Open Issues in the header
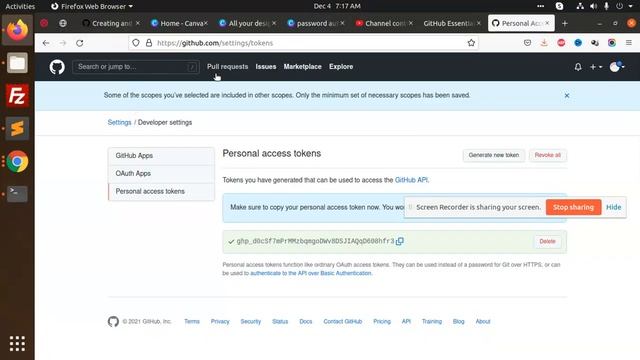 [x=266, y=67]
